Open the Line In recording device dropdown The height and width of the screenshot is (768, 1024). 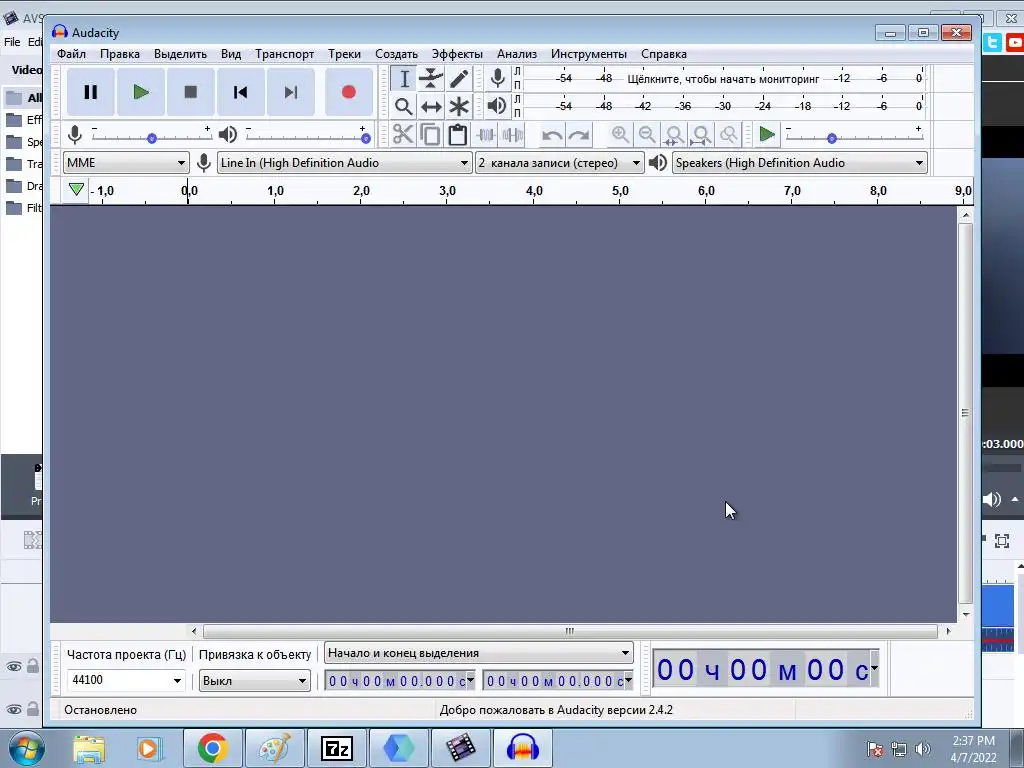coord(344,163)
